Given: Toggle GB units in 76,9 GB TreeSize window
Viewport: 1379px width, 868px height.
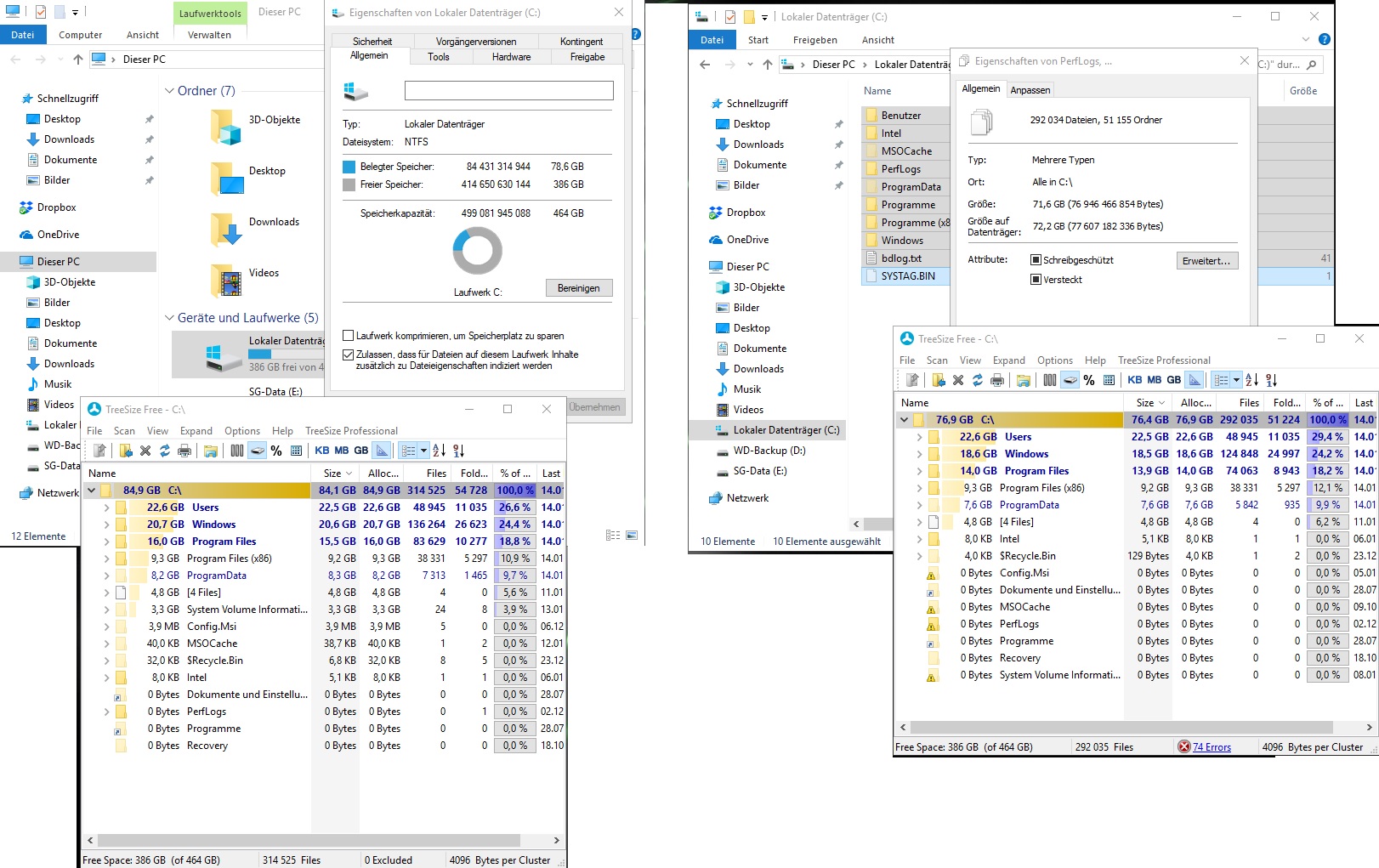Looking at the screenshot, I should [x=1174, y=380].
